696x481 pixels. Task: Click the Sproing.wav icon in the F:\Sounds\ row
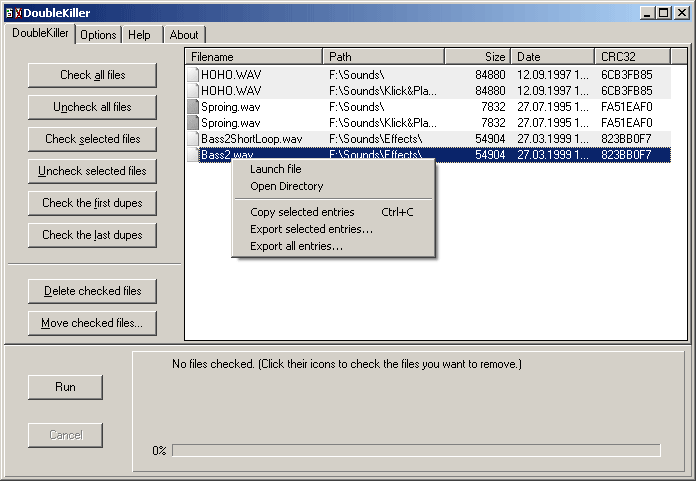click(x=193, y=106)
